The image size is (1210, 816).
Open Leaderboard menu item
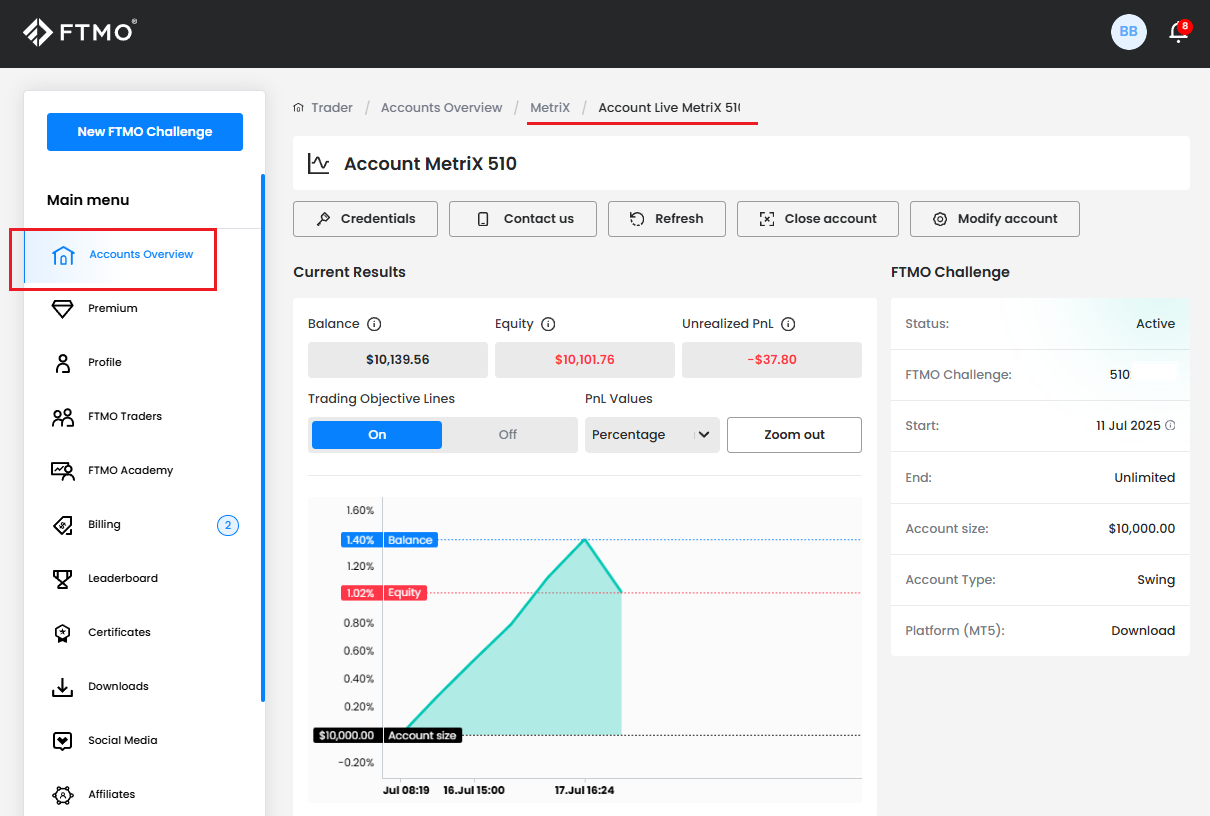[x=143, y=578]
